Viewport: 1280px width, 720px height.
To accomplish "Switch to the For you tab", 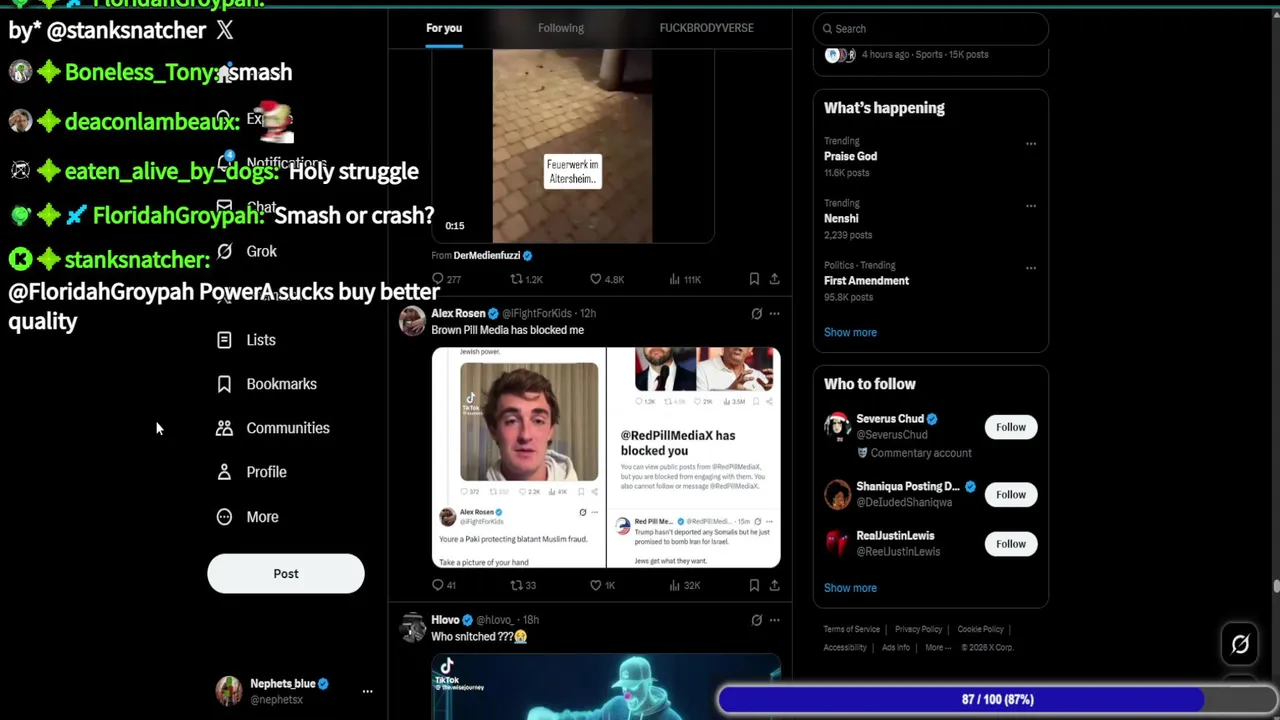I will (x=444, y=28).
